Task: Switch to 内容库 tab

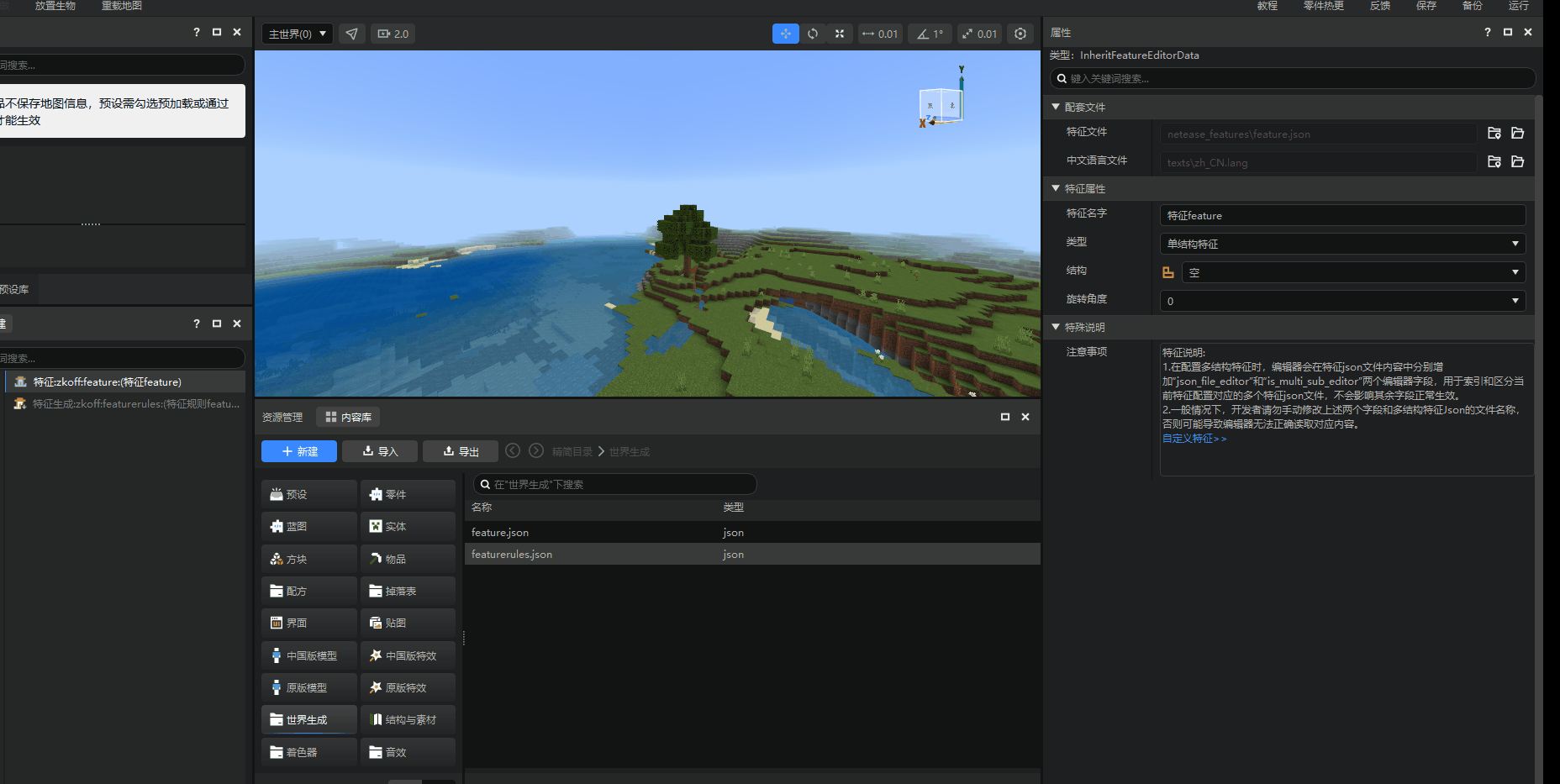Action: tap(348, 417)
